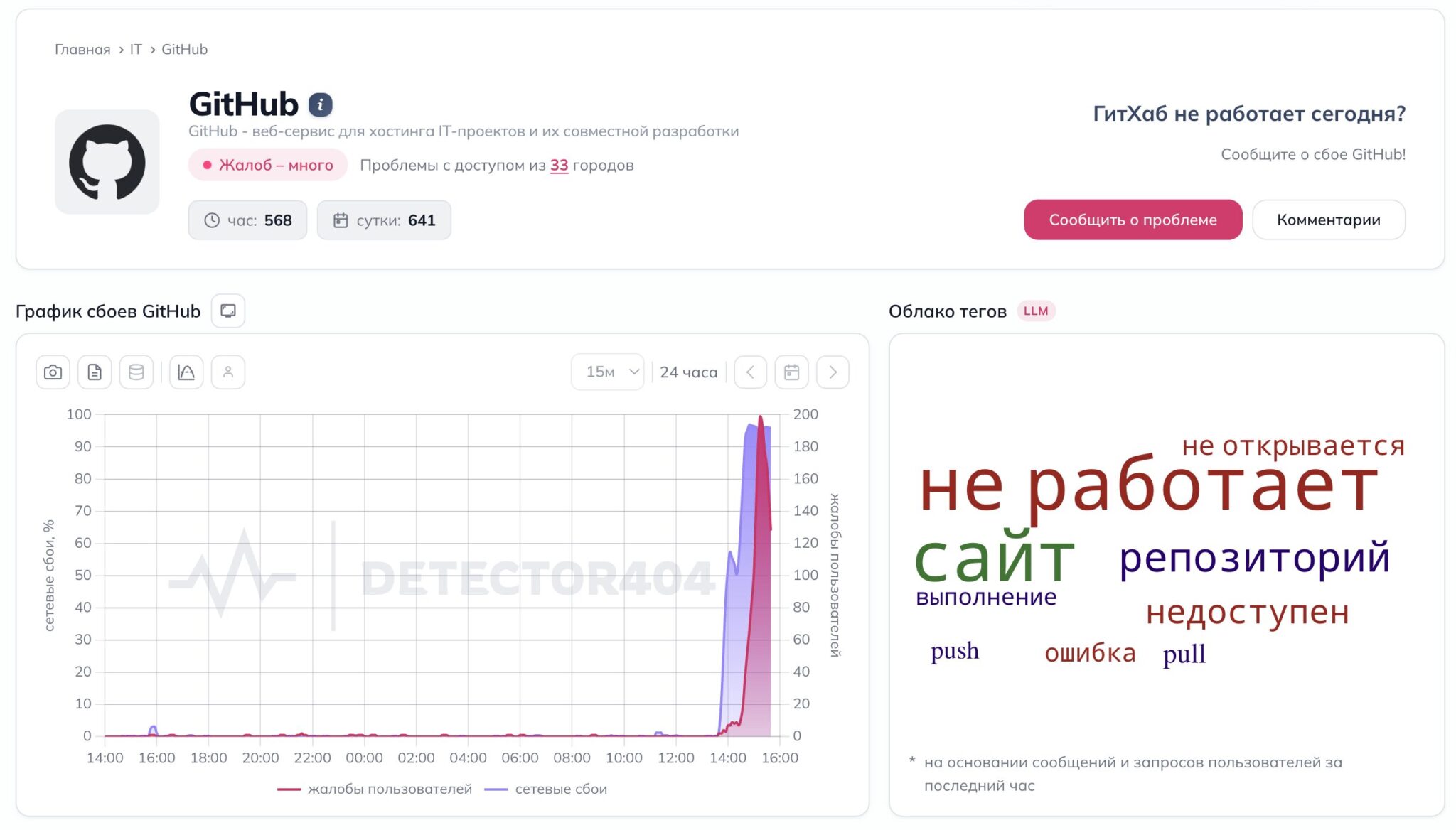This screenshot has width=1456, height=830.
Task: Select the 24 часа range
Action: (689, 372)
